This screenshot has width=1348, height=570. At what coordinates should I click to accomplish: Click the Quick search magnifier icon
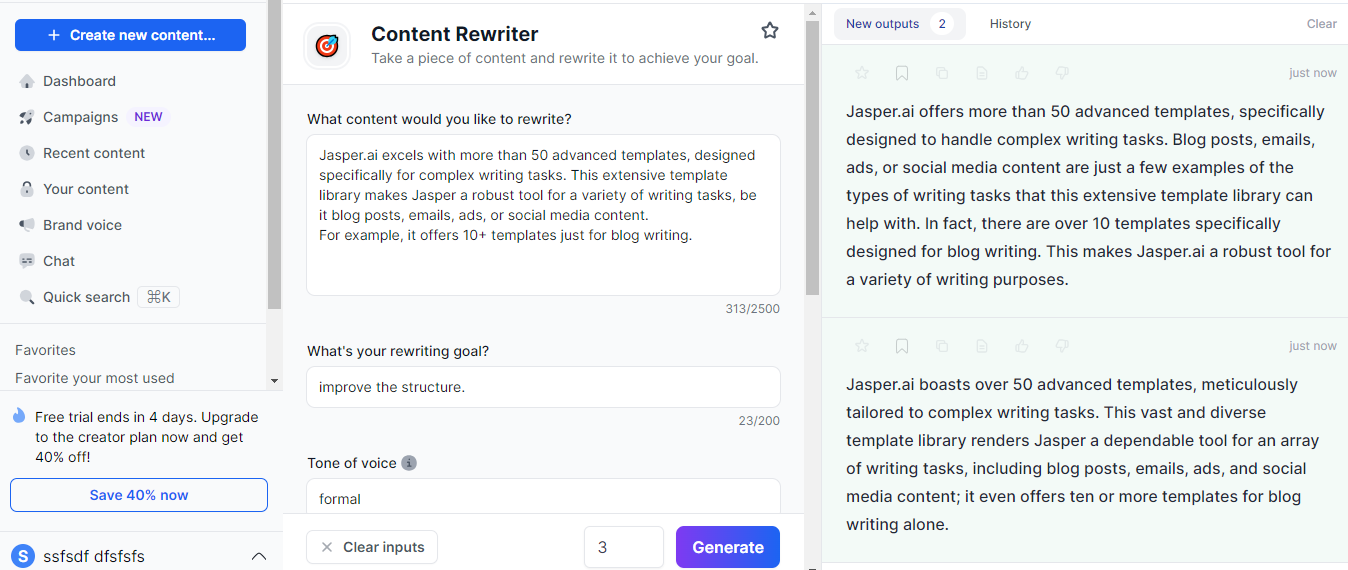click(27, 297)
